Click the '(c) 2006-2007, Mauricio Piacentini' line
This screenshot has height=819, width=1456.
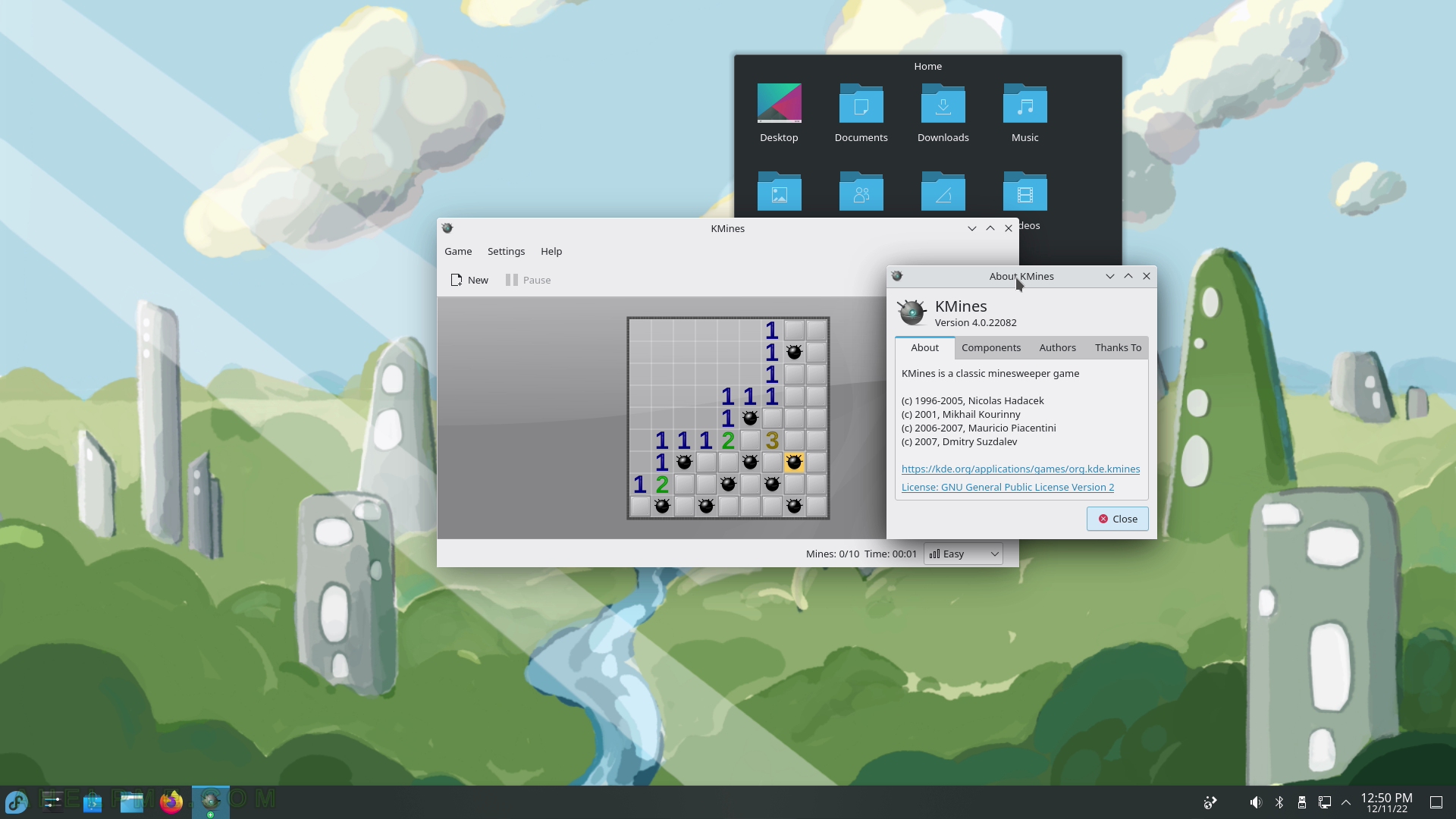(x=978, y=428)
